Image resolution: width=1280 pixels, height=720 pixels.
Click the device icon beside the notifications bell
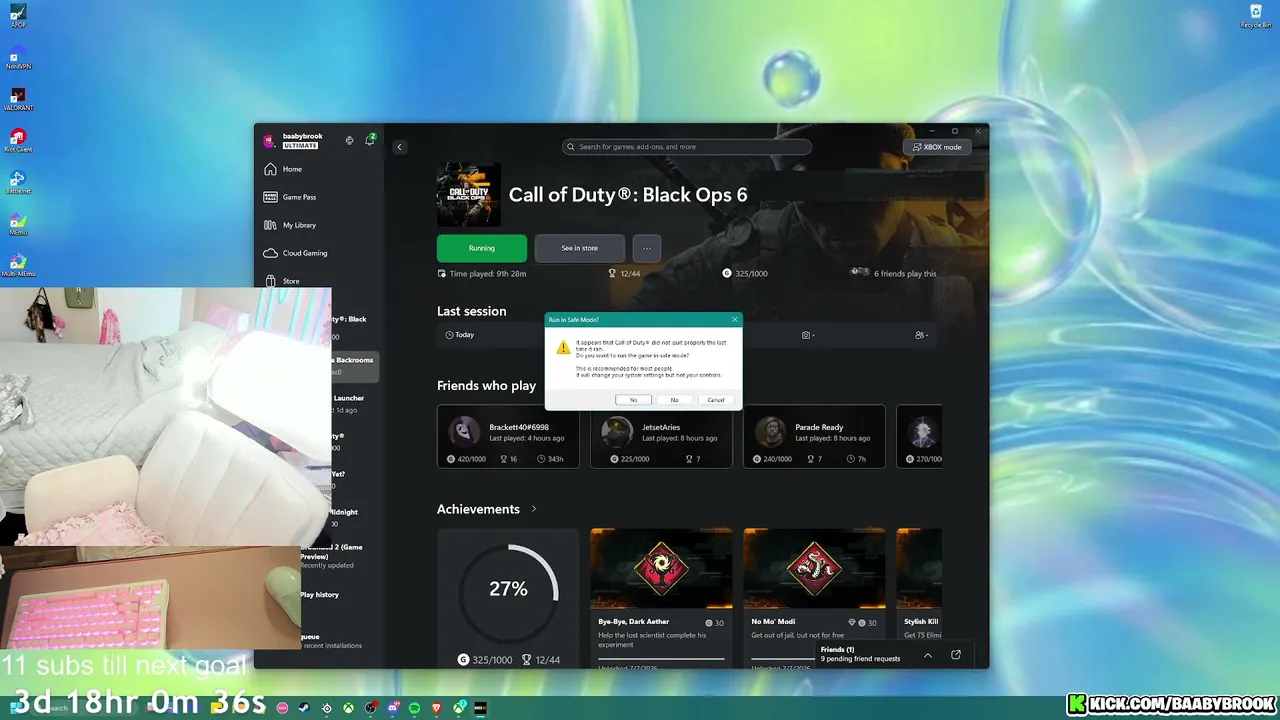[x=349, y=140]
